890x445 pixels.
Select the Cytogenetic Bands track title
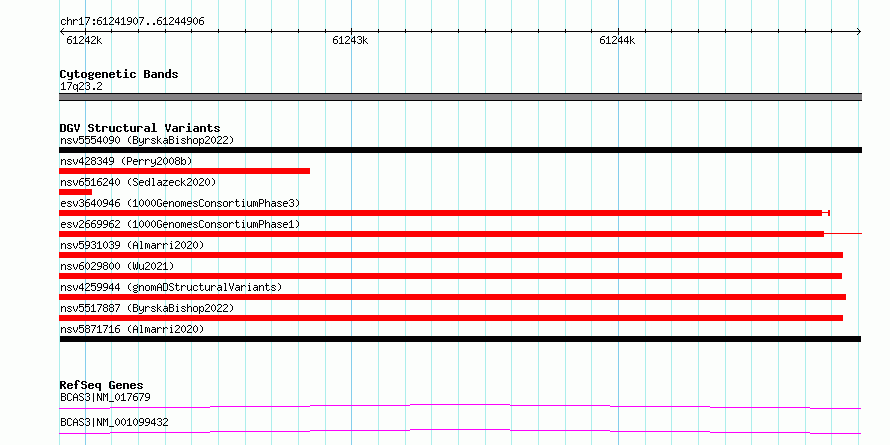119,74
